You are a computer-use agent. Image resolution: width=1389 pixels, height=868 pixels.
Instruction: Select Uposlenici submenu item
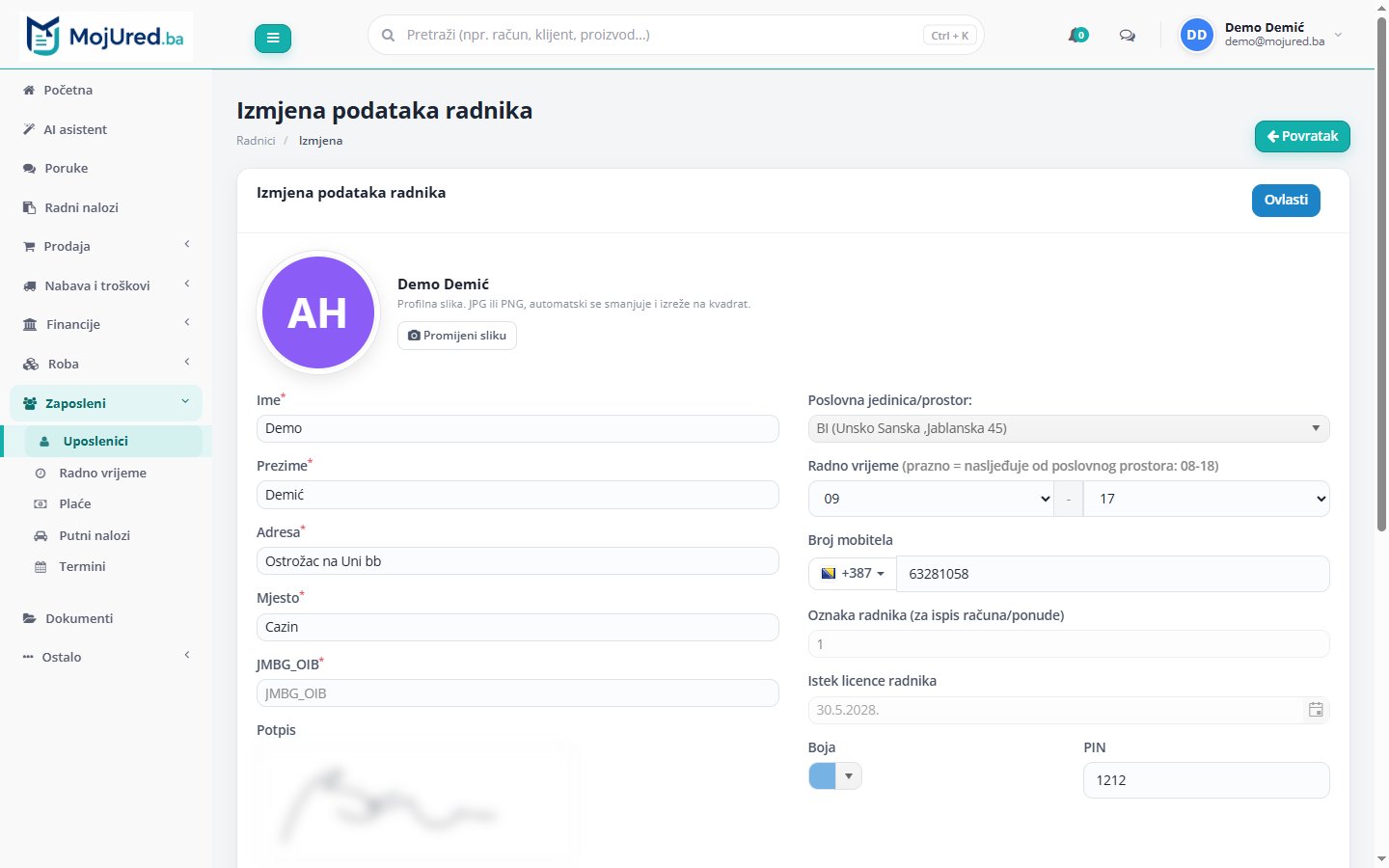point(113,441)
